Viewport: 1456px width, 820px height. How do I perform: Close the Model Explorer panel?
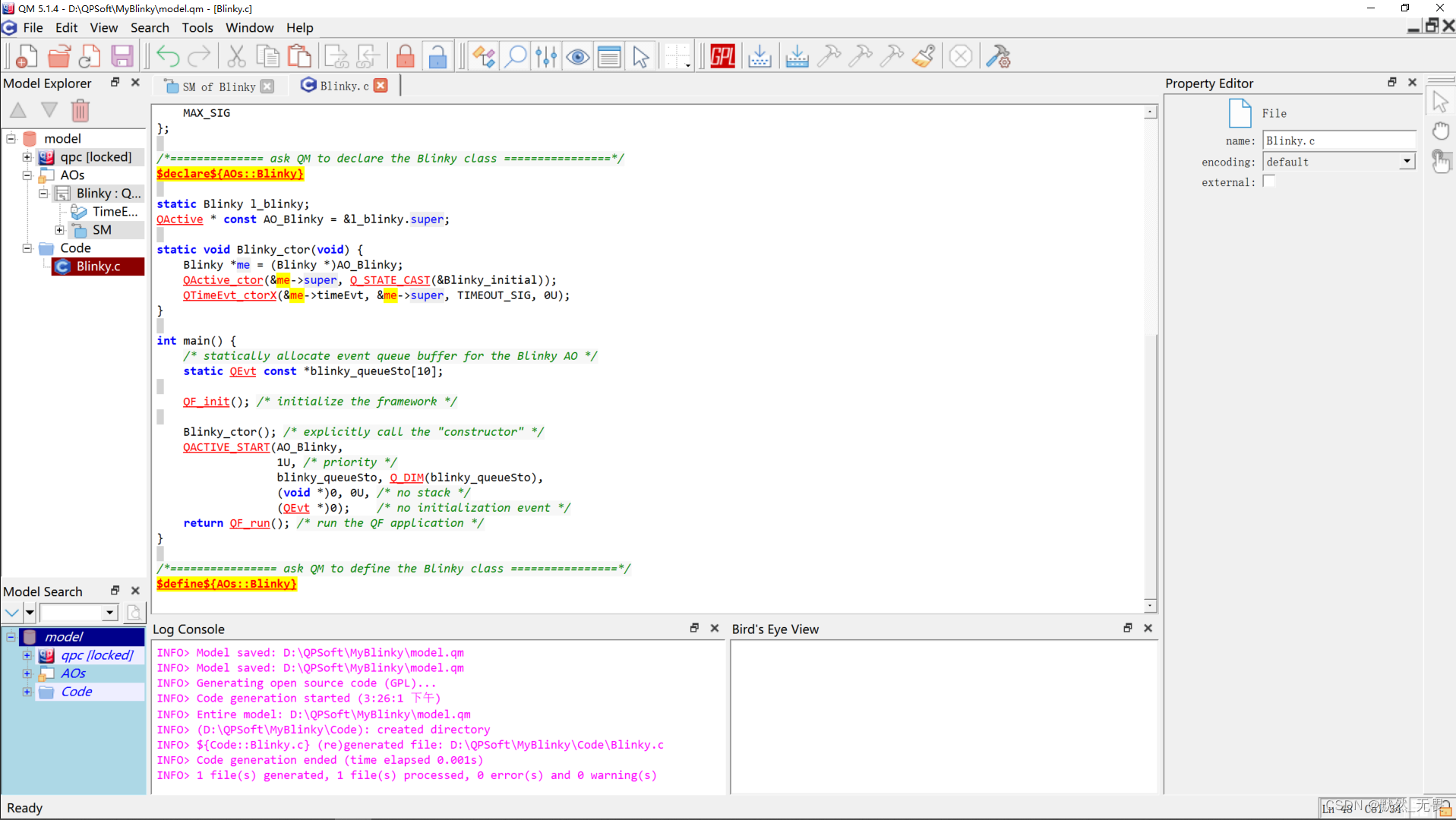click(x=135, y=82)
